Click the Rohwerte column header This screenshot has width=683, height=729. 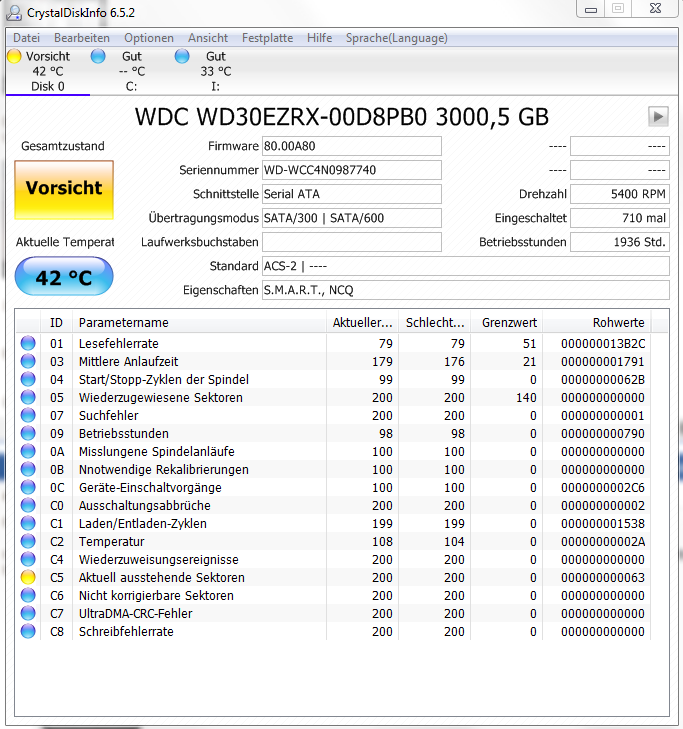tap(597, 323)
